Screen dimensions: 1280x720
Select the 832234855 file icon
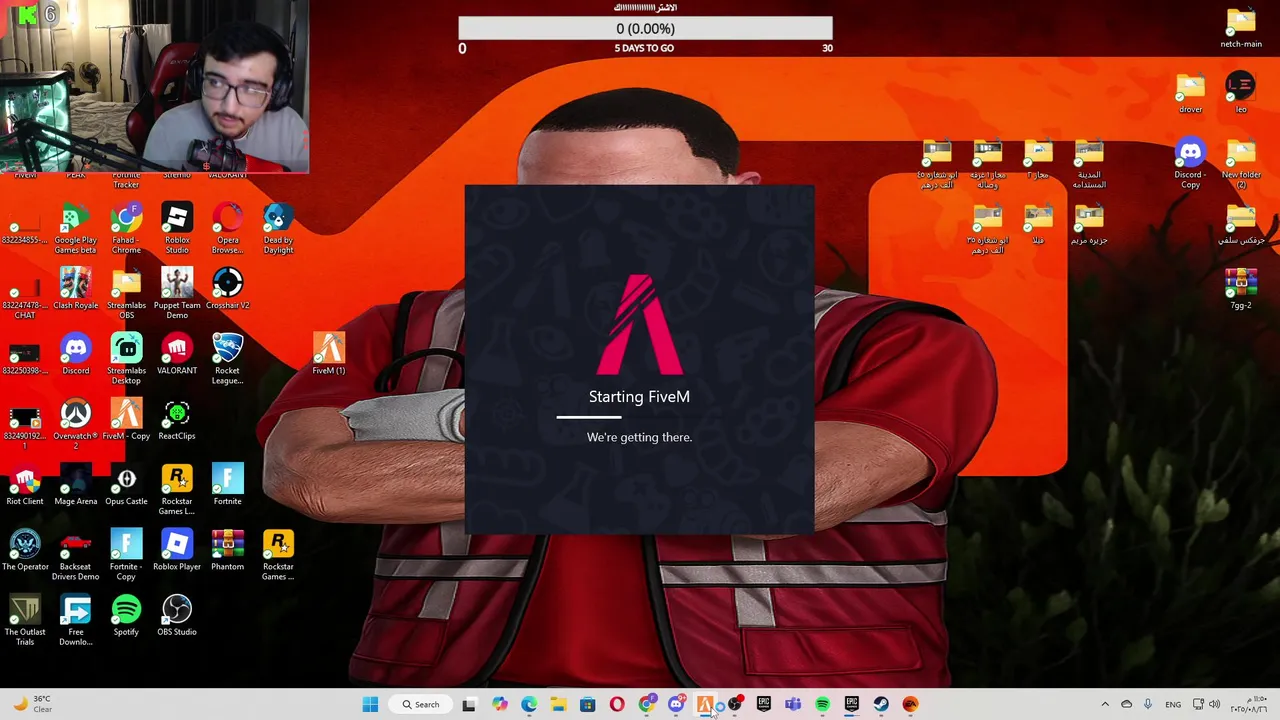[24, 228]
